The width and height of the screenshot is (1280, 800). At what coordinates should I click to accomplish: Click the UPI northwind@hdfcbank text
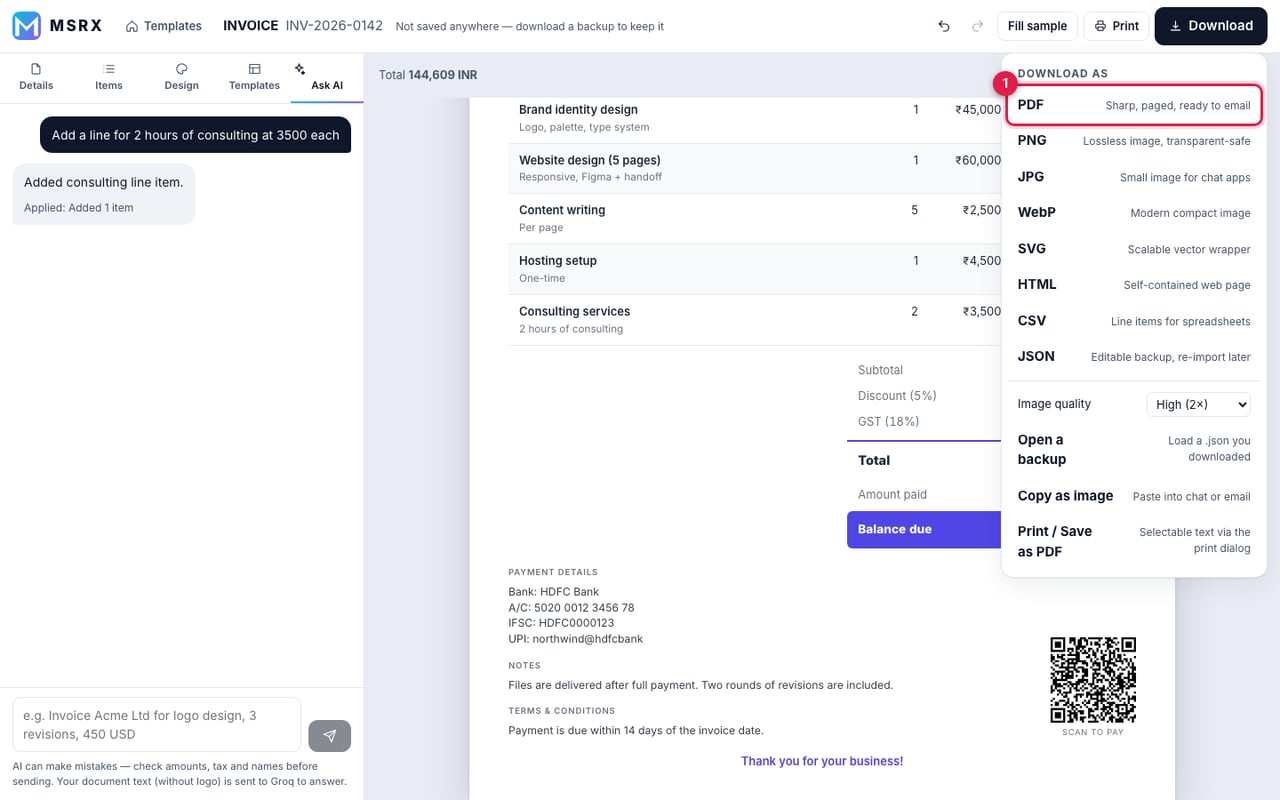(x=576, y=639)
